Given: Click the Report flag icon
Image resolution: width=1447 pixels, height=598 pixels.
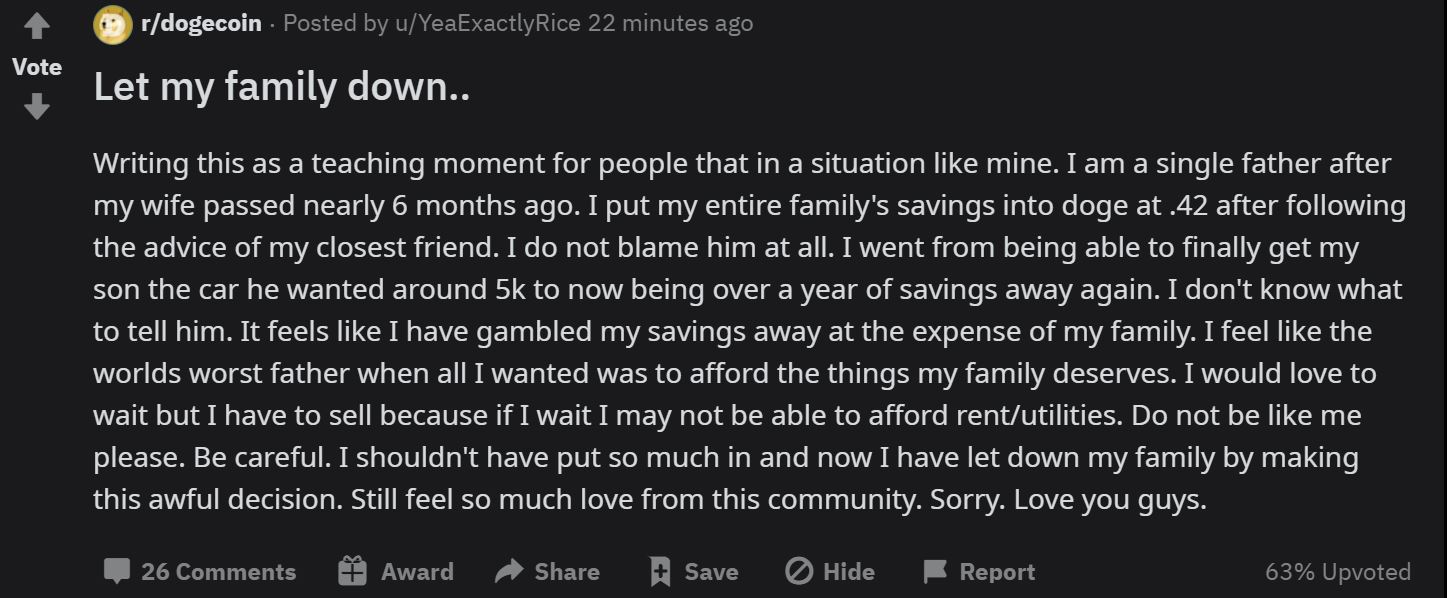Looking at the screenshot, I should point(935,572).
